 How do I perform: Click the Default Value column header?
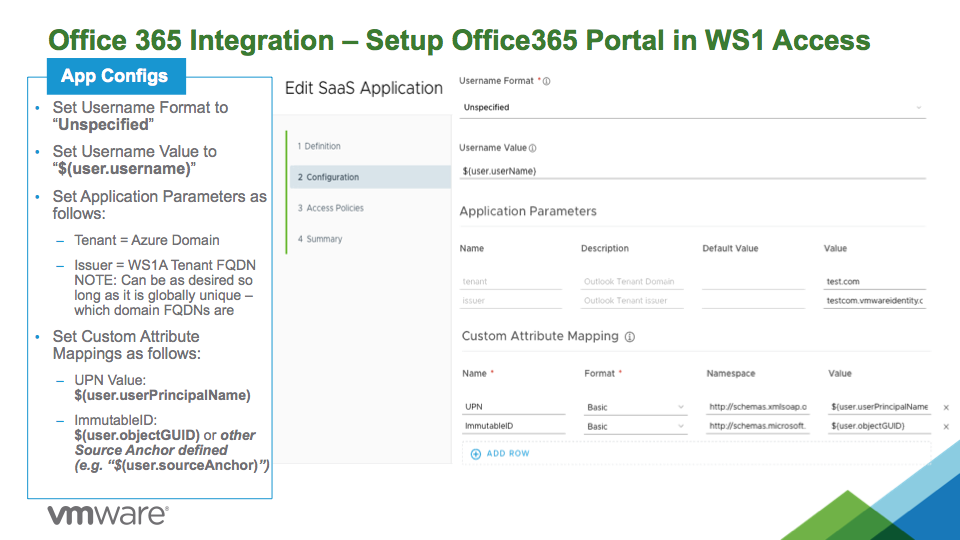point(730,249)
